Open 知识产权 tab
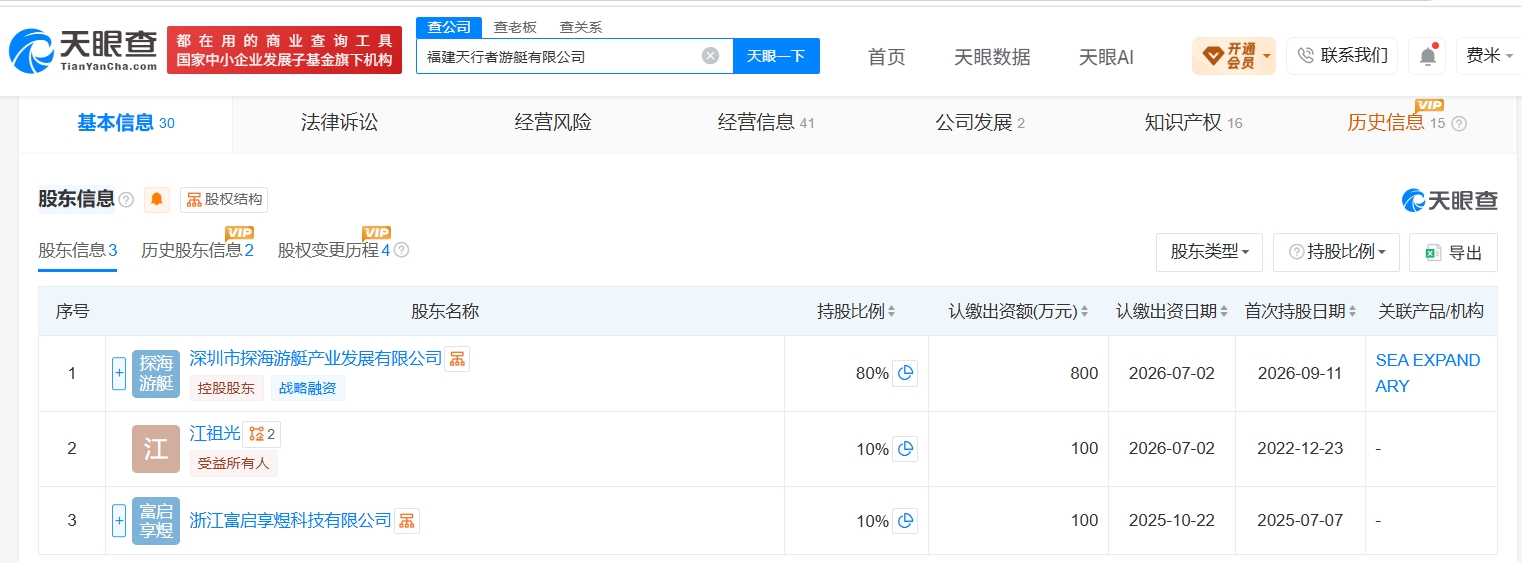Viewport: 1522px width, 563px height. (x=1193, y=123)
